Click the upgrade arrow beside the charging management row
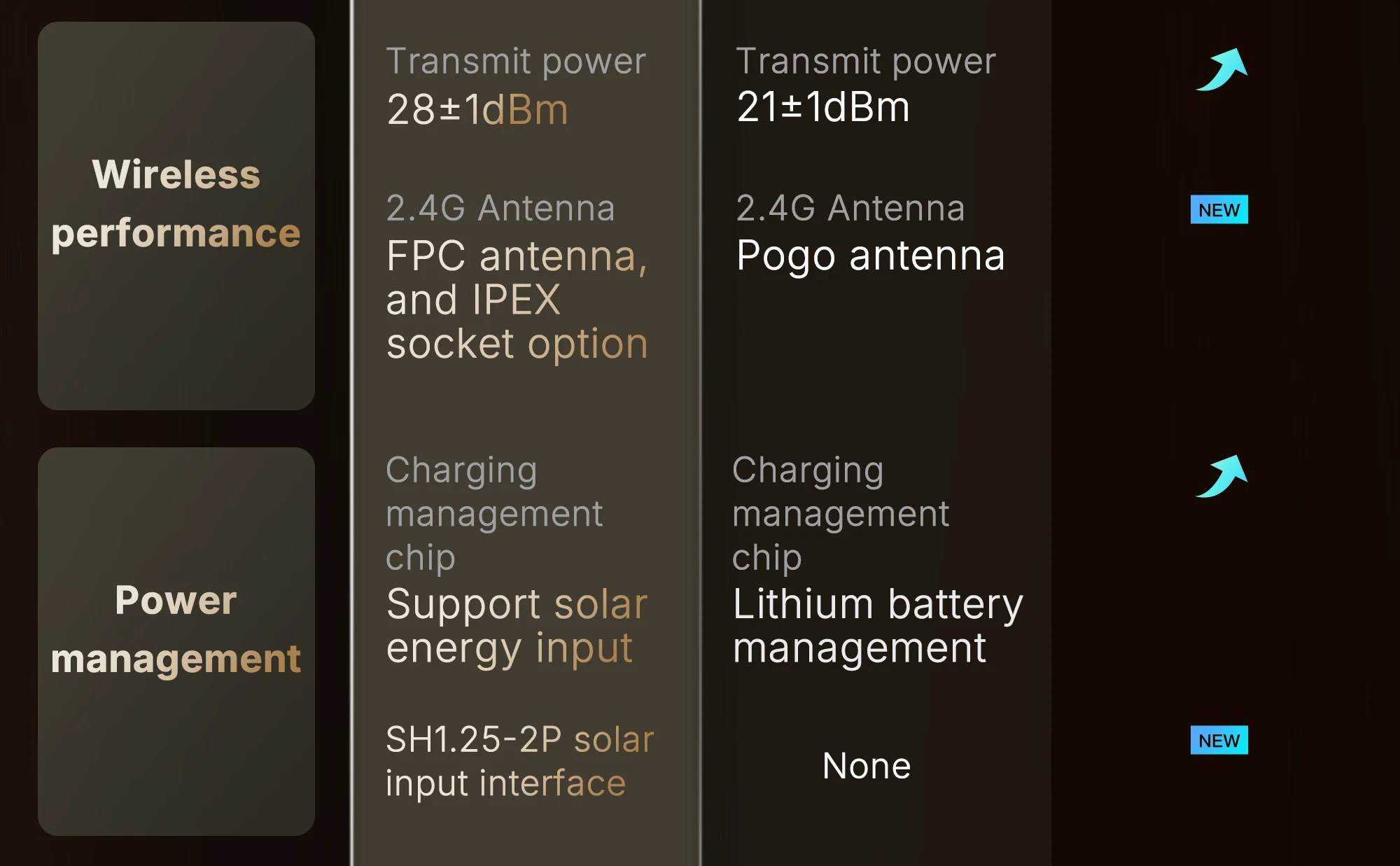The image size is (1400, 866). [1221, 476]
